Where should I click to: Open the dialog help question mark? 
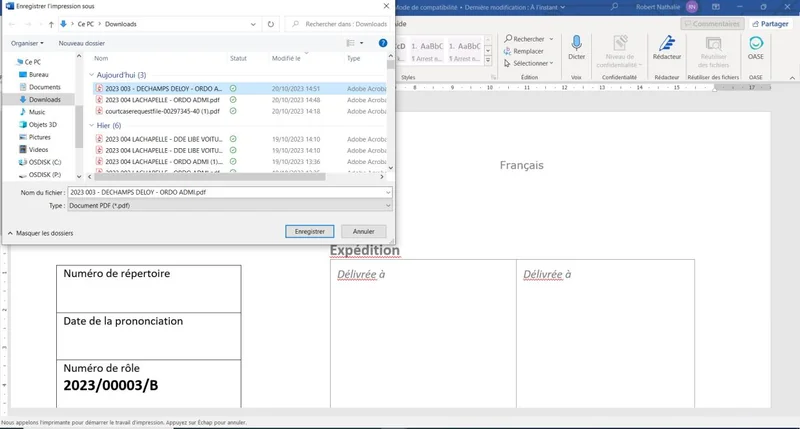[x=383, y=43]
